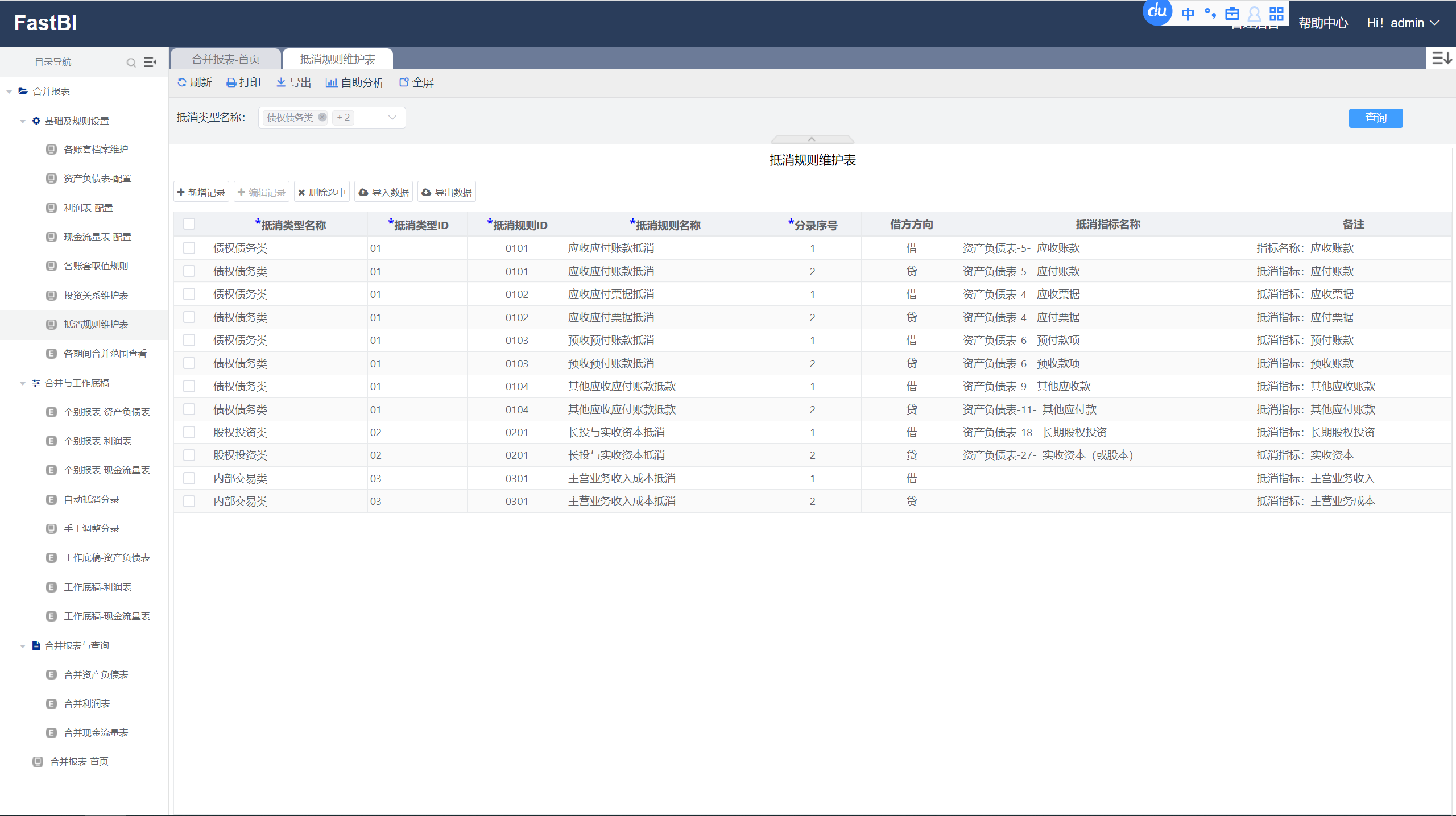The height and width of the screenshot is (816, 1456).
Task: Collapse the 基础及规则设置 tree node
Action: coord(23,121)
